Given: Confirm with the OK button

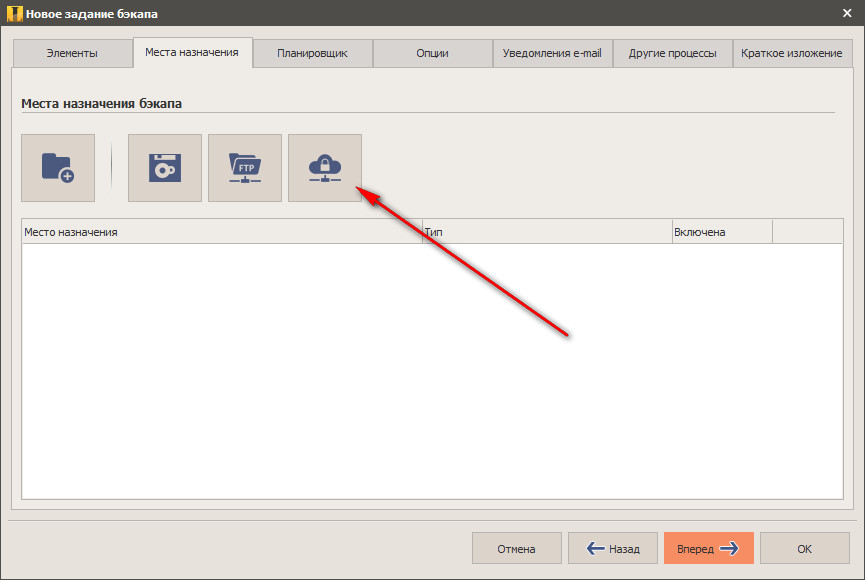Looking at the screenshot, I should (x=805, y=549).
